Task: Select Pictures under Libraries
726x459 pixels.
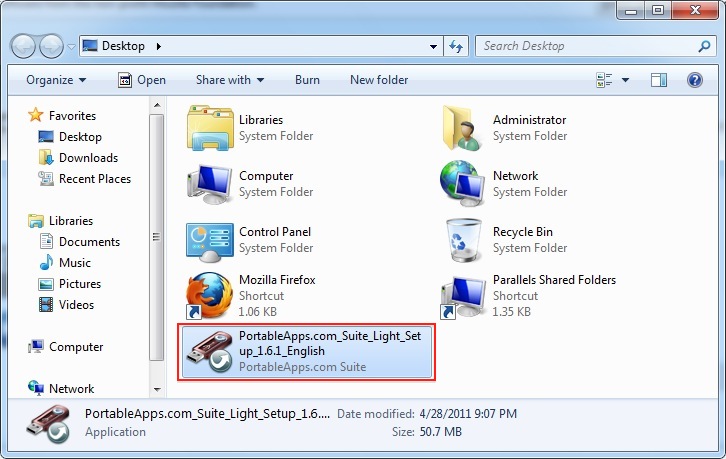Action: click(79, 284)
